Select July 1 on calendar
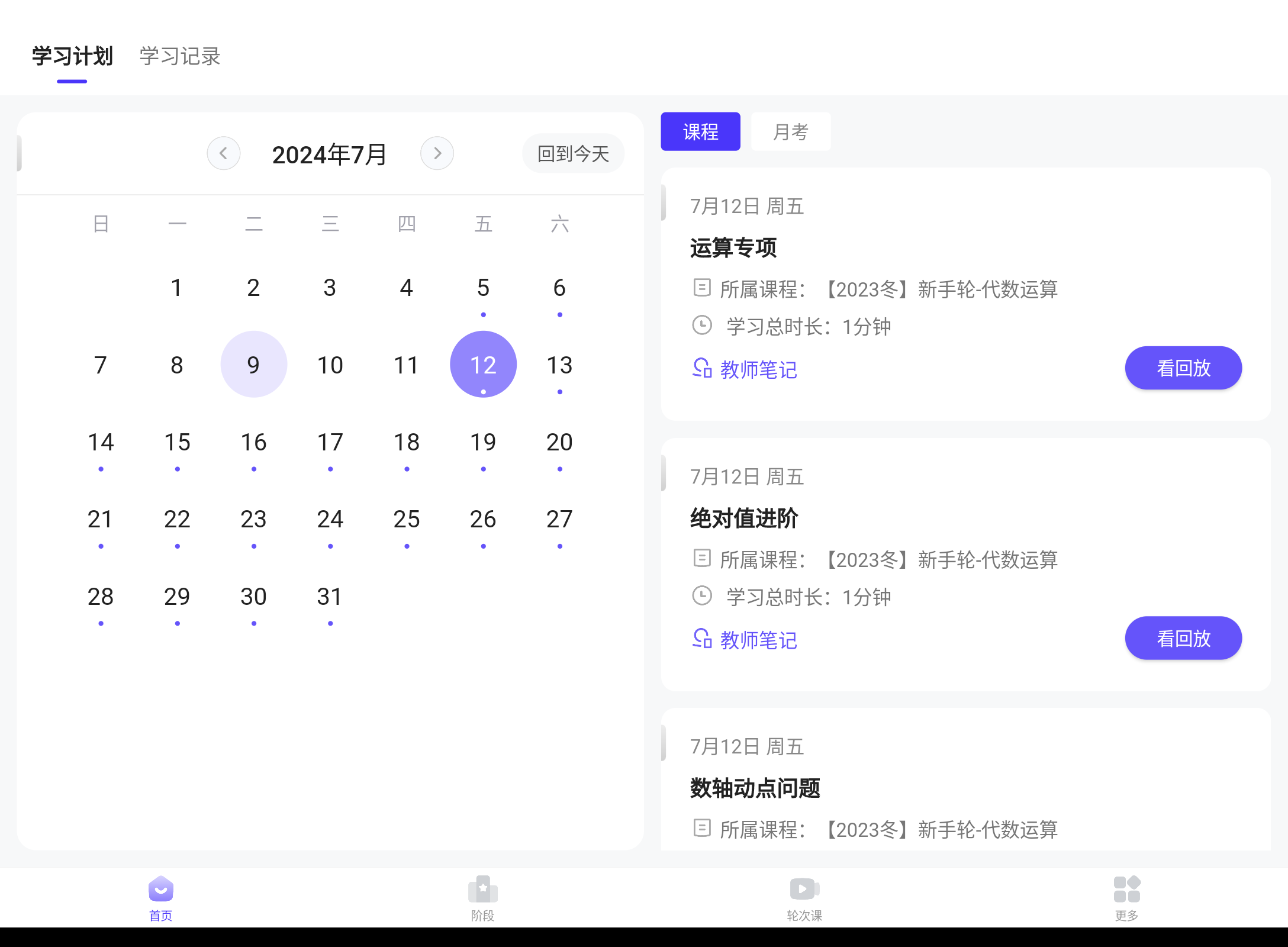Screen dimensions: 1288x947 (x=176, y=288)
